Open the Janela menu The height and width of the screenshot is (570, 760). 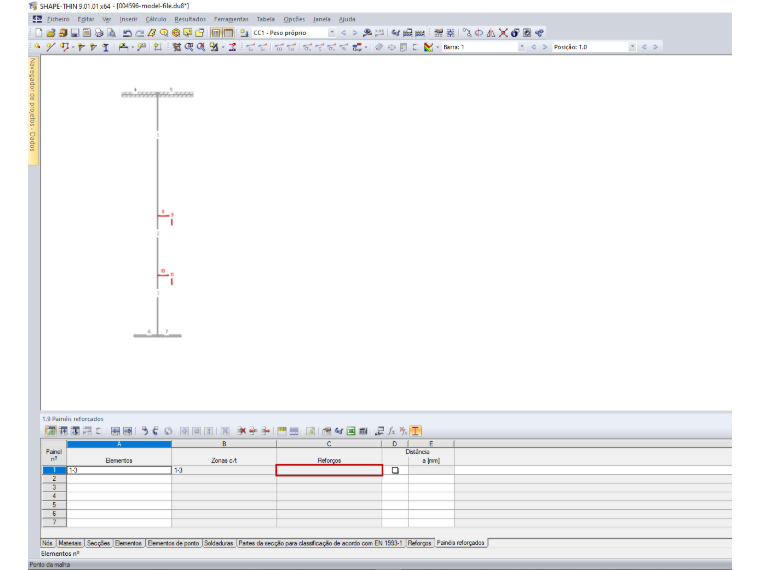point(321,19)
